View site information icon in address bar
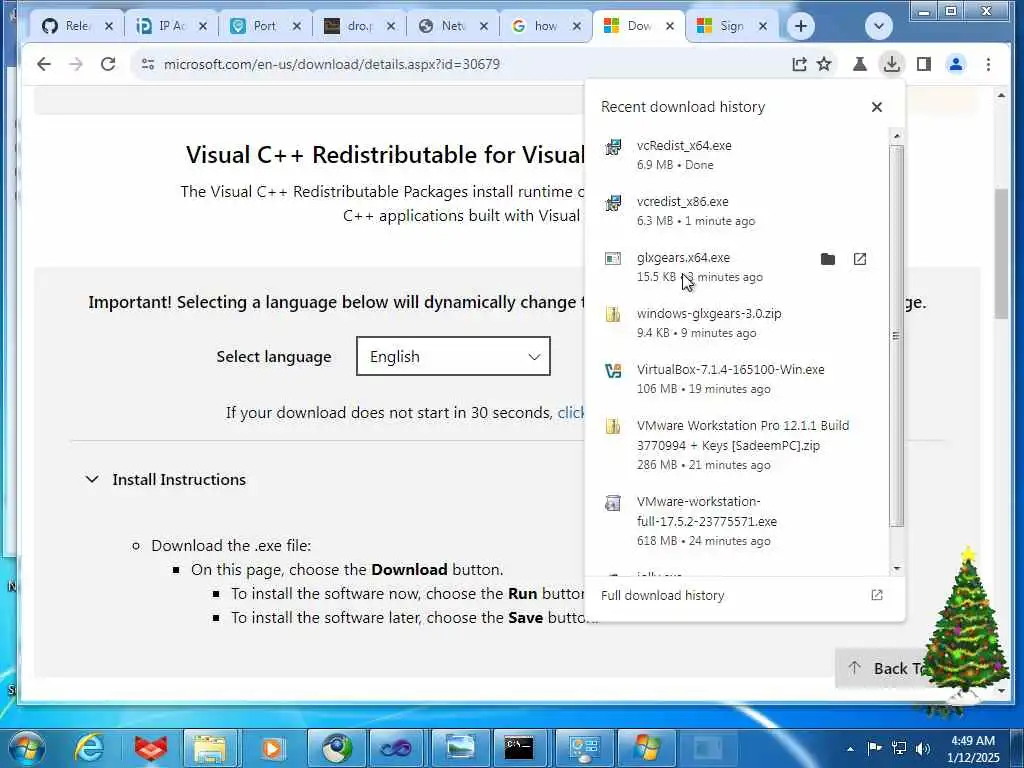Screen dimensions: 1024x768 (148, 64)
